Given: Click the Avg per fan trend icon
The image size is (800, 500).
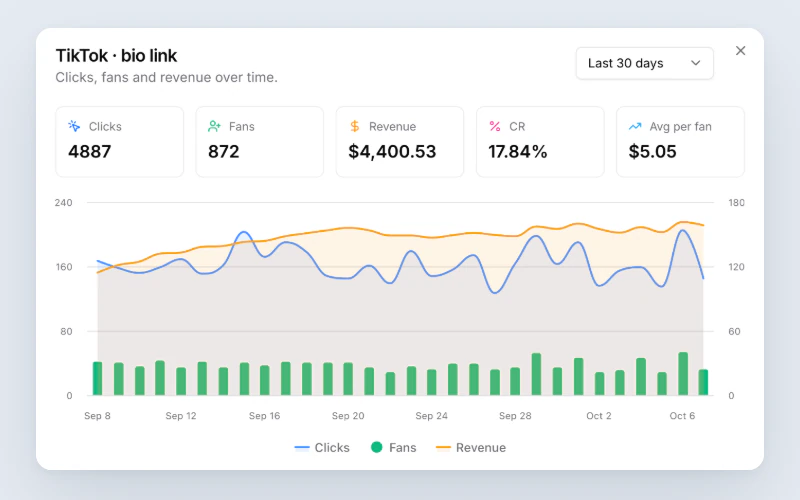Looking at the screenshot, I should pyautogui.click(x=635, y=126).
